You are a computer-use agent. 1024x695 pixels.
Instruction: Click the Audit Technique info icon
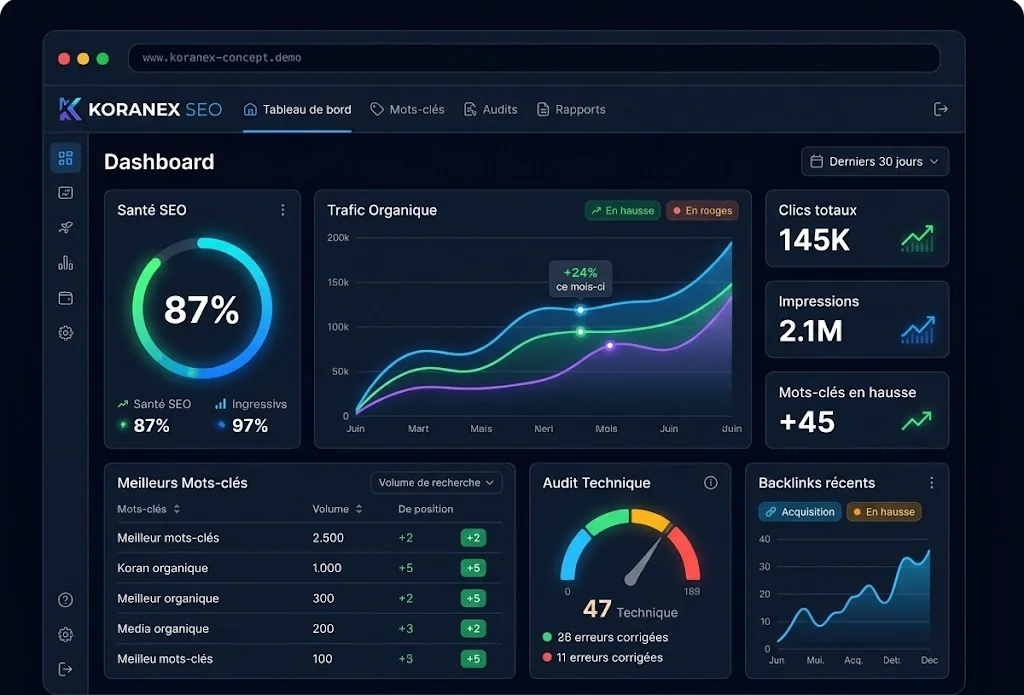point(711,483)
